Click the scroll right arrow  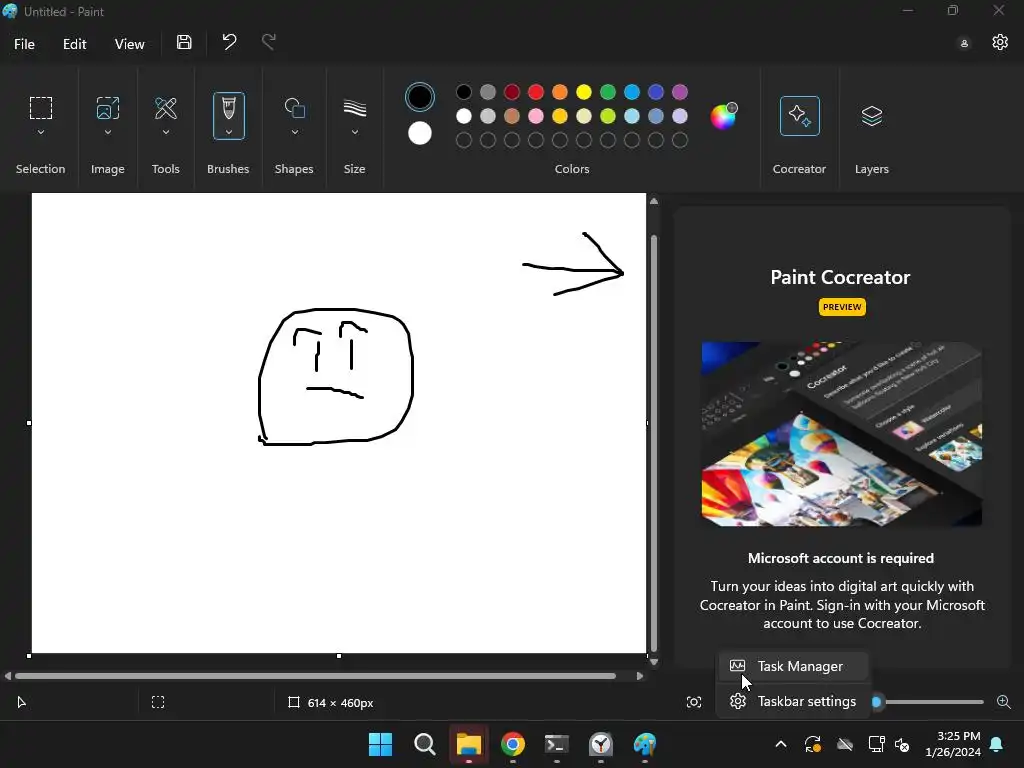click(640, 676)
